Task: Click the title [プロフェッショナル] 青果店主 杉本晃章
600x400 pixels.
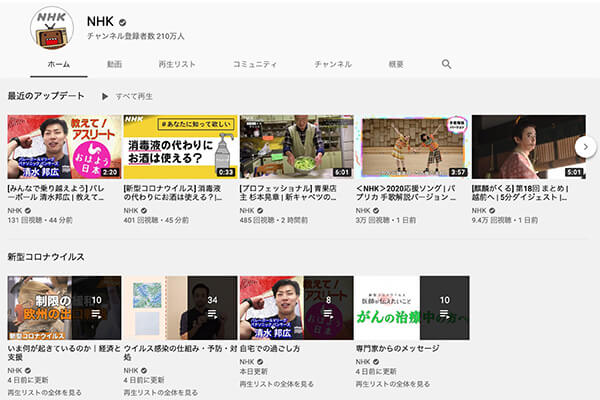Action: click(x=289, y=193)
